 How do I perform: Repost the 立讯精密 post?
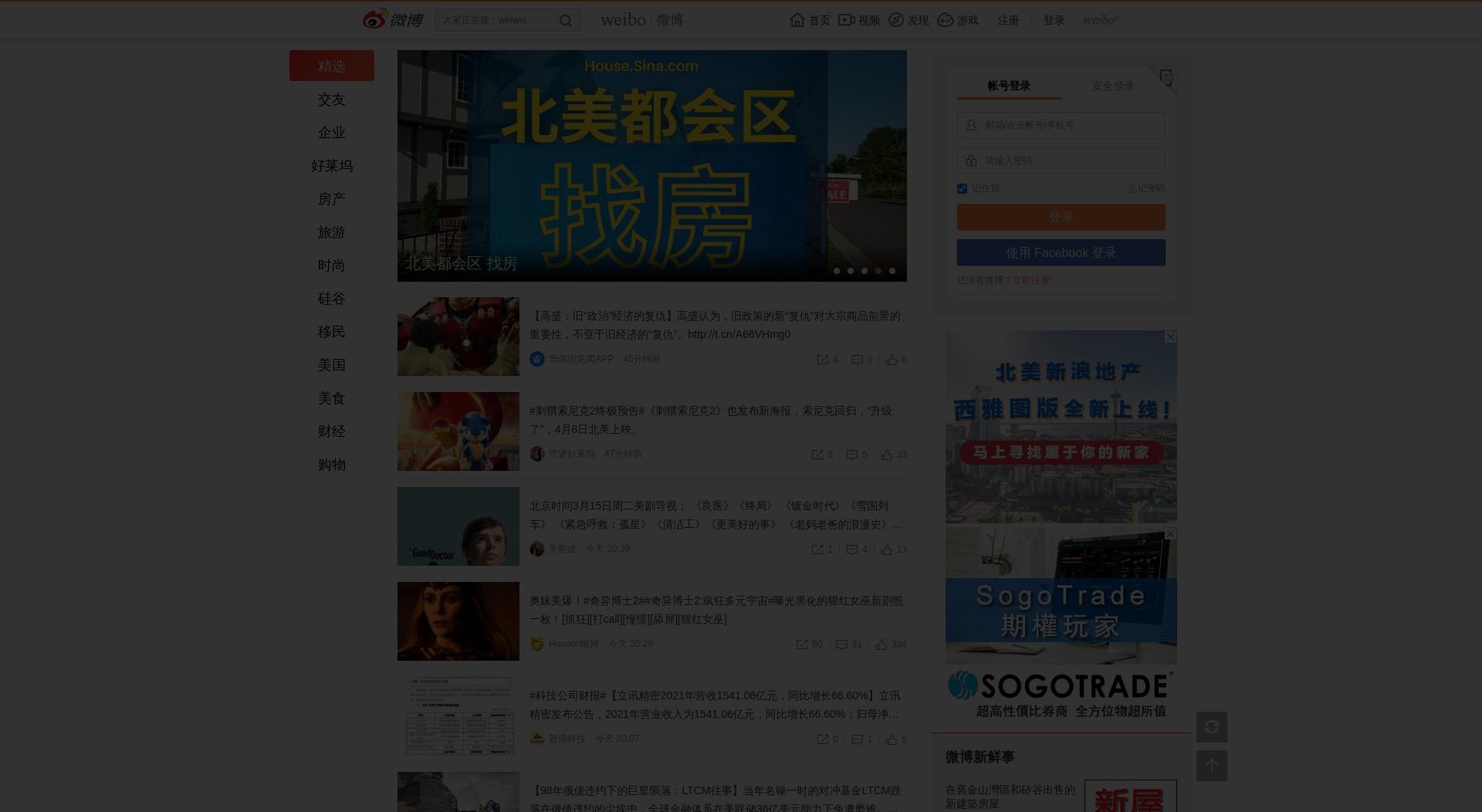click(823, 739)
